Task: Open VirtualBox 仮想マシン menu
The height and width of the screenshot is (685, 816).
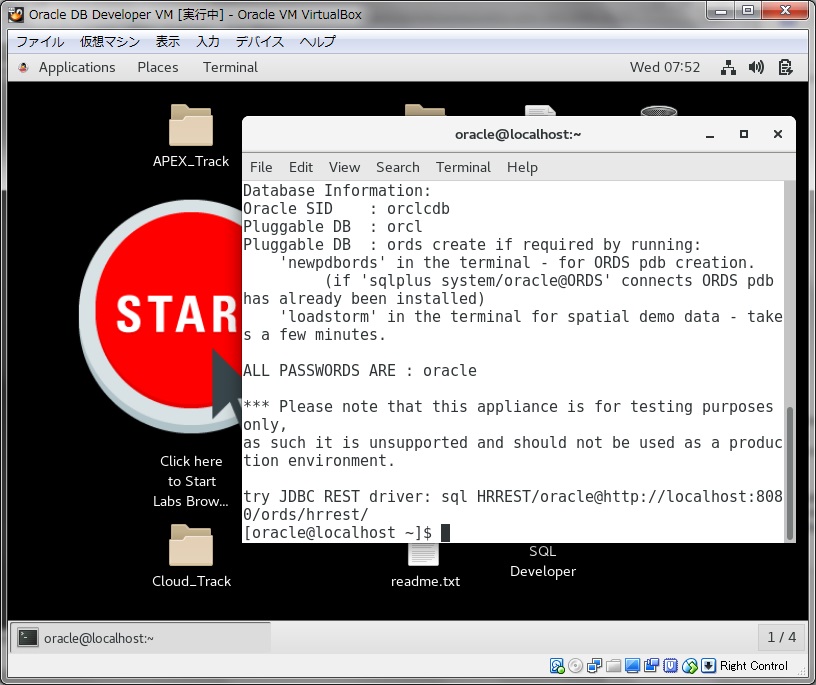Action: (110, 41)
